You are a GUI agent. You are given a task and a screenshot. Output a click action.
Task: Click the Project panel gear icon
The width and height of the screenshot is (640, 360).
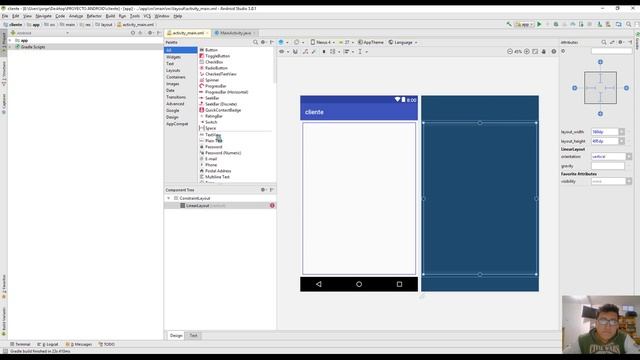click(x=150, y=33)
